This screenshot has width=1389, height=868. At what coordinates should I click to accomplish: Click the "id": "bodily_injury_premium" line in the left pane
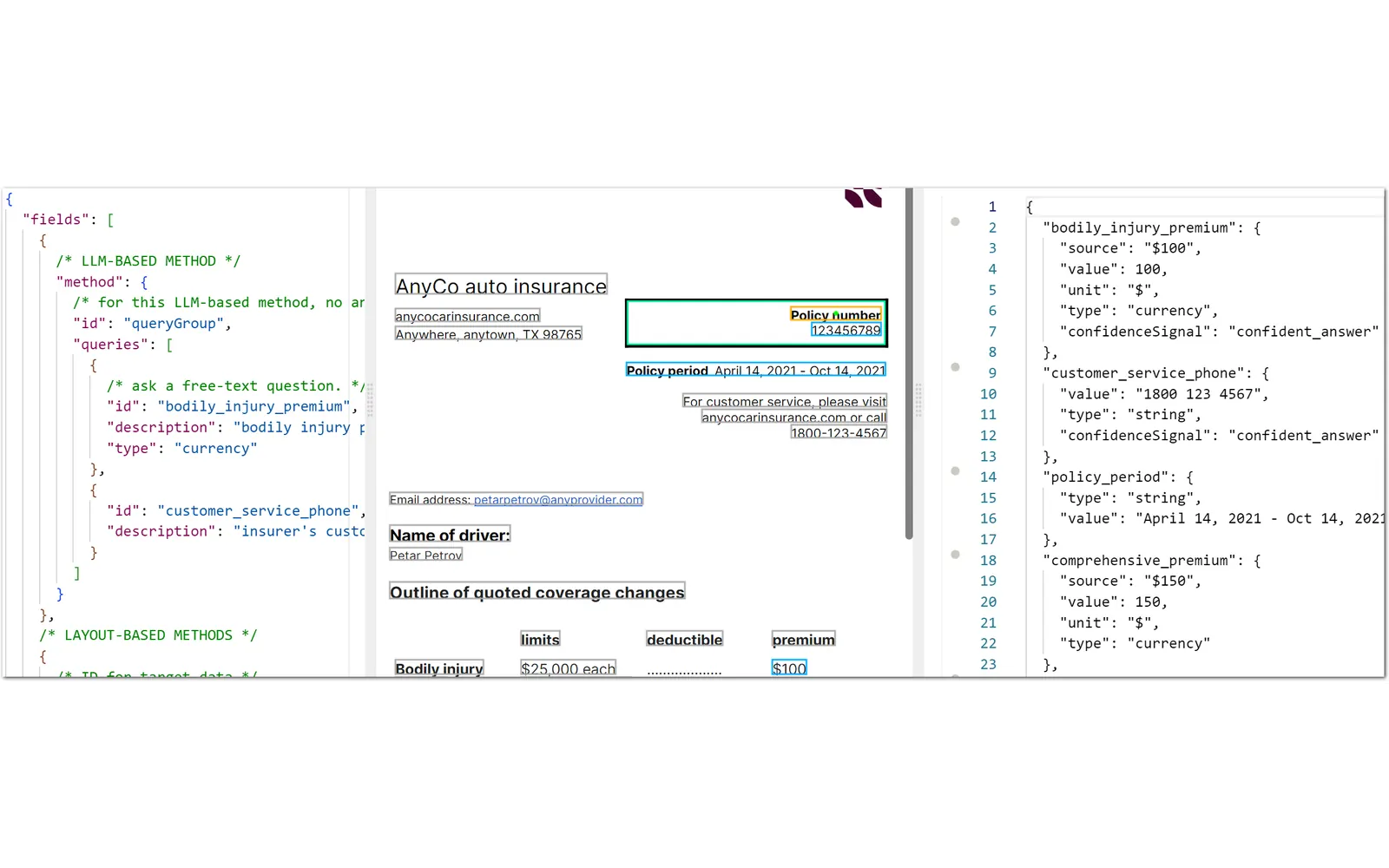coord(233,407)
